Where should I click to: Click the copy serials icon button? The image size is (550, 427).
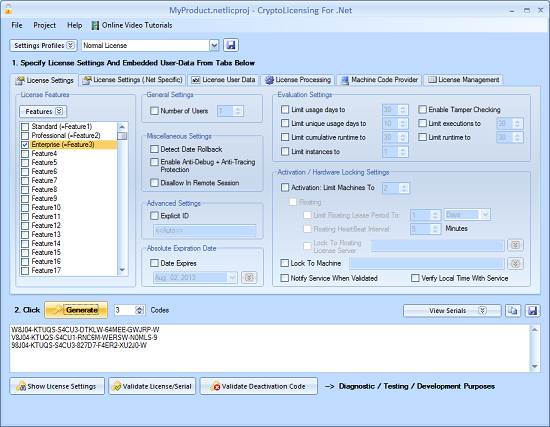[x=513, y=311]
